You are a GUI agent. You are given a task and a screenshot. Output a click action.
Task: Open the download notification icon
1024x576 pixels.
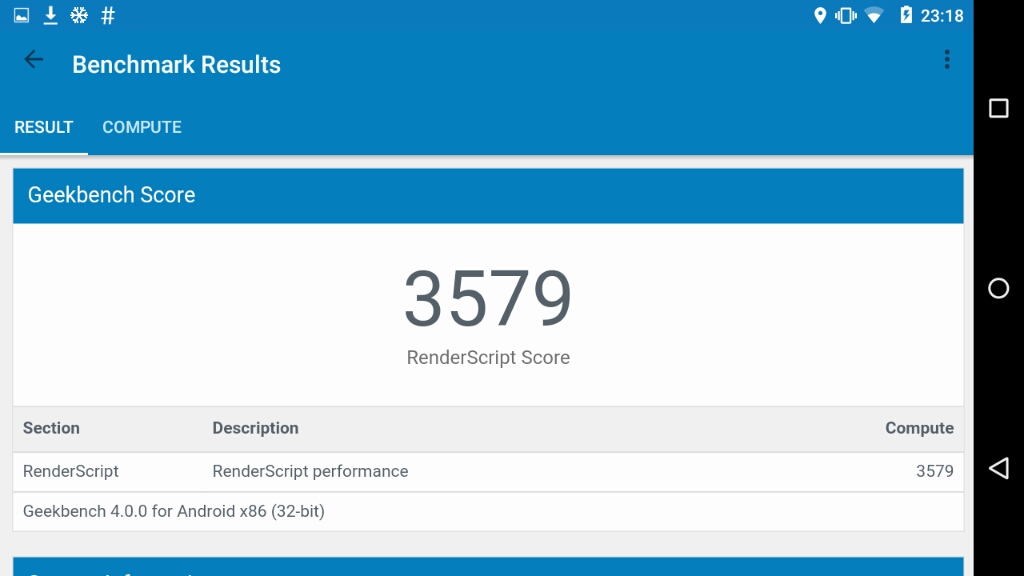point(50,16)
